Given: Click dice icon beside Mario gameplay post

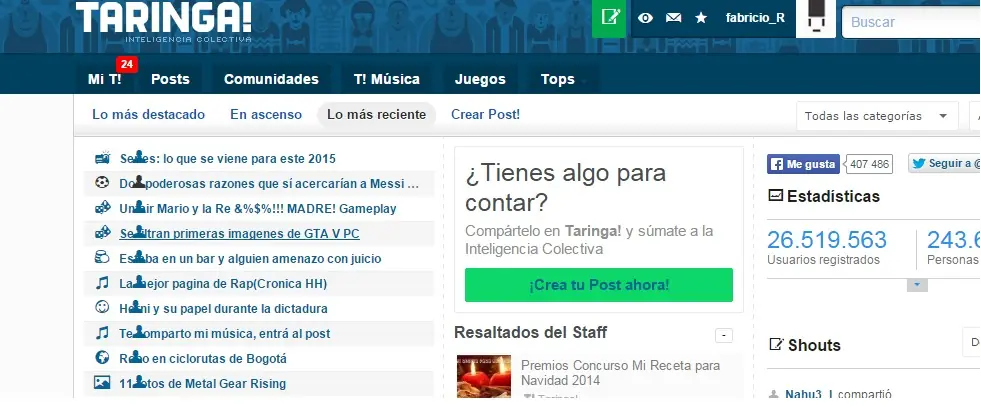Looking at the screenshot, I should [x=103, y=208].
